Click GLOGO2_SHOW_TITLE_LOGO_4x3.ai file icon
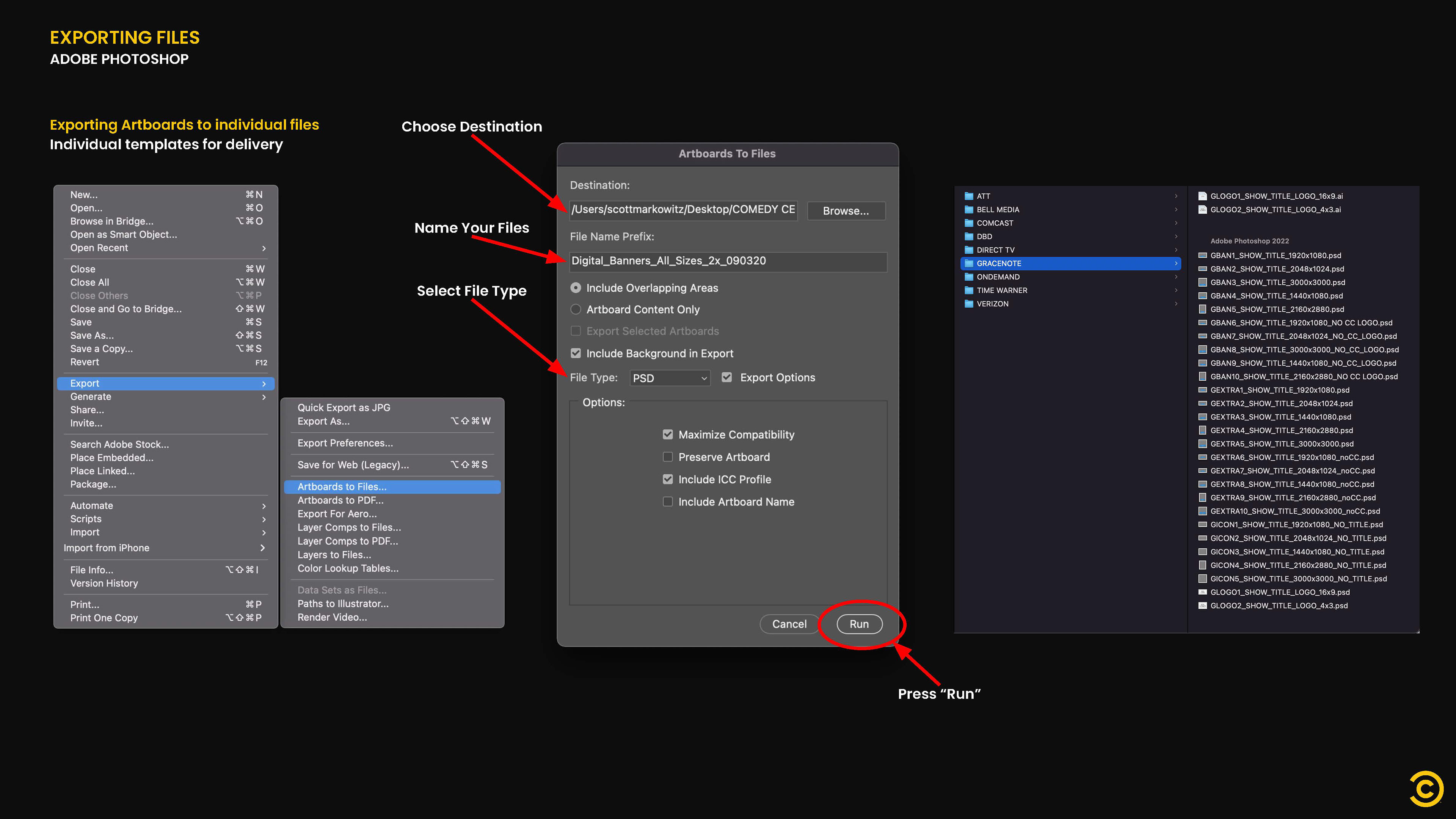The image size is (1456, 819). [1203, 210]
